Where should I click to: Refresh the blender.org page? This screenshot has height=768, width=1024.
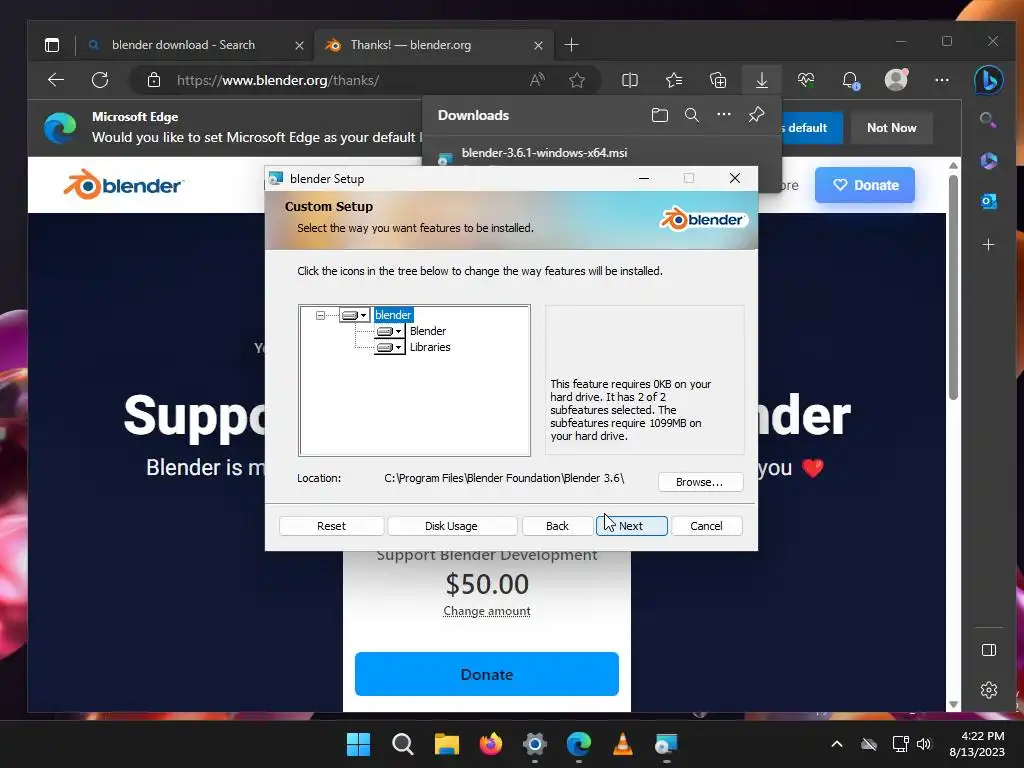point(100,80)
